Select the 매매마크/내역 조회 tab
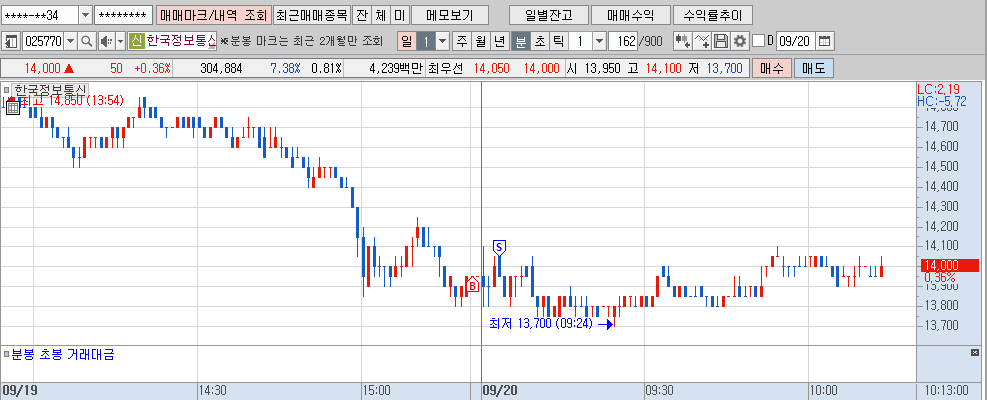The width and height of the screenshot is (987, 400). tap(213, 14)
